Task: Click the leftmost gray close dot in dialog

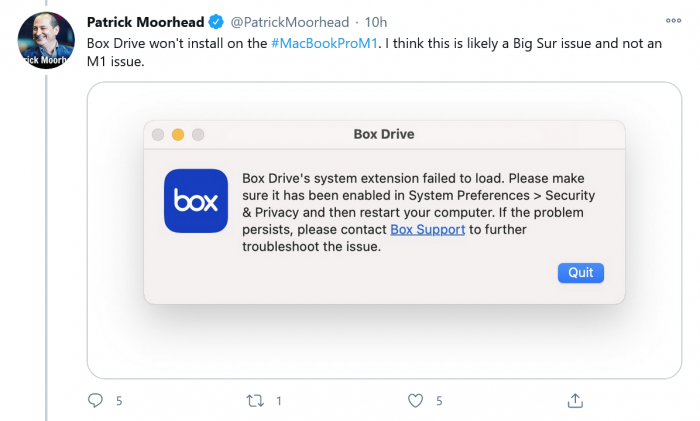Action: click(x=158, y=134)
